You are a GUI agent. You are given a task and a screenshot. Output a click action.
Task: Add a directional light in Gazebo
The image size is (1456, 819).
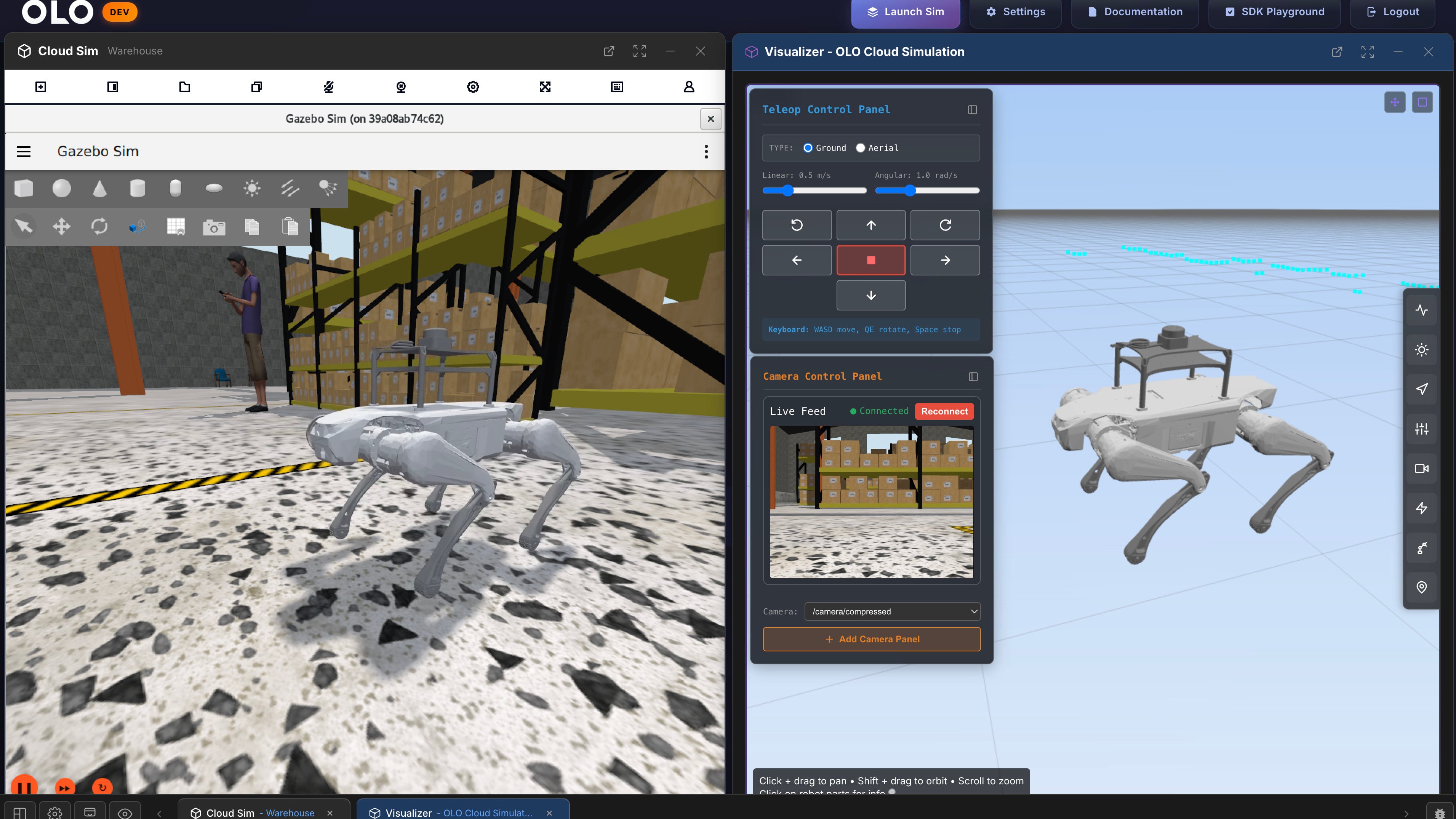point(290,188)
